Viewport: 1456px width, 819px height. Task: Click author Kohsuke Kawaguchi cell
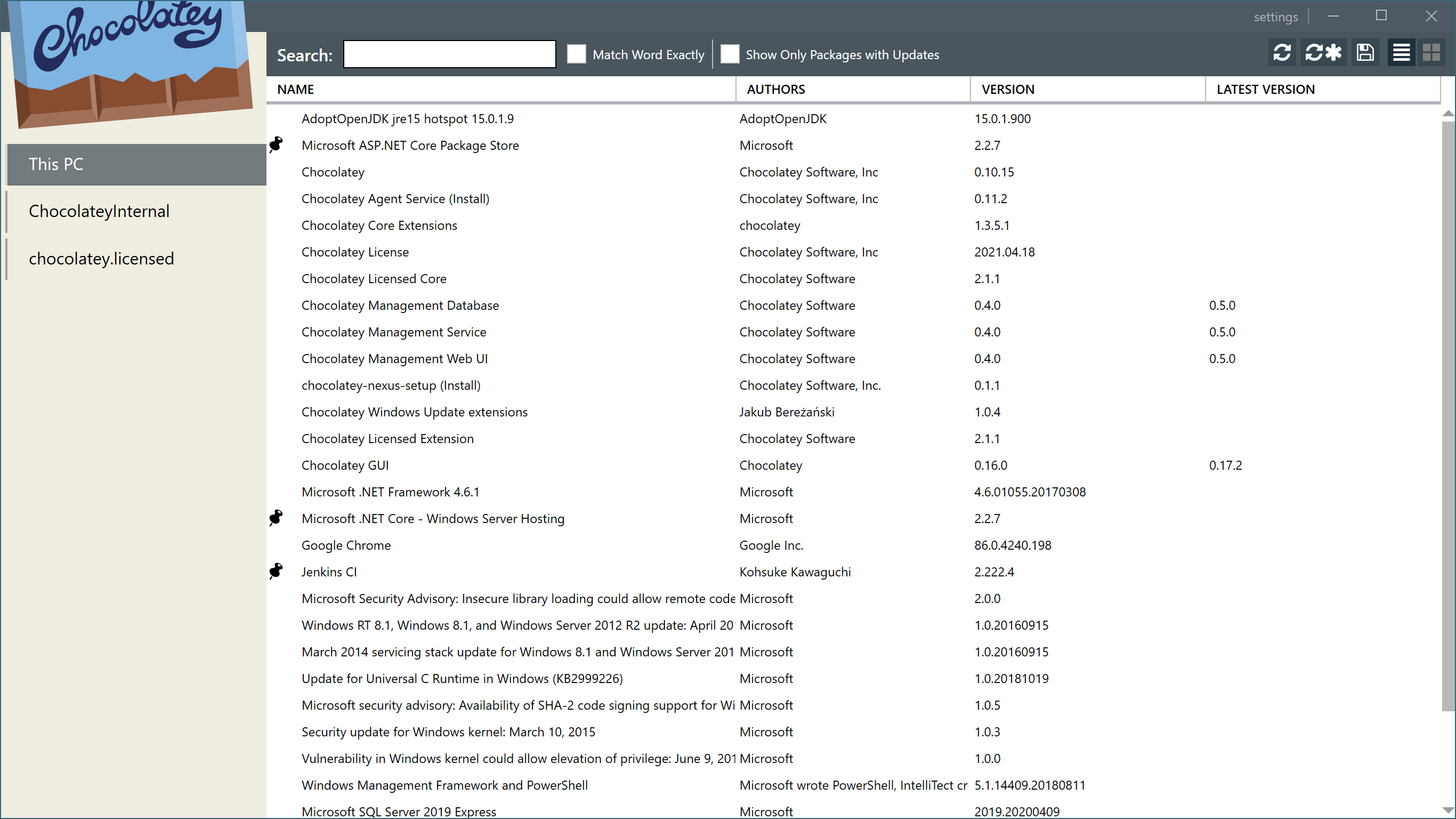coord(795,572)
